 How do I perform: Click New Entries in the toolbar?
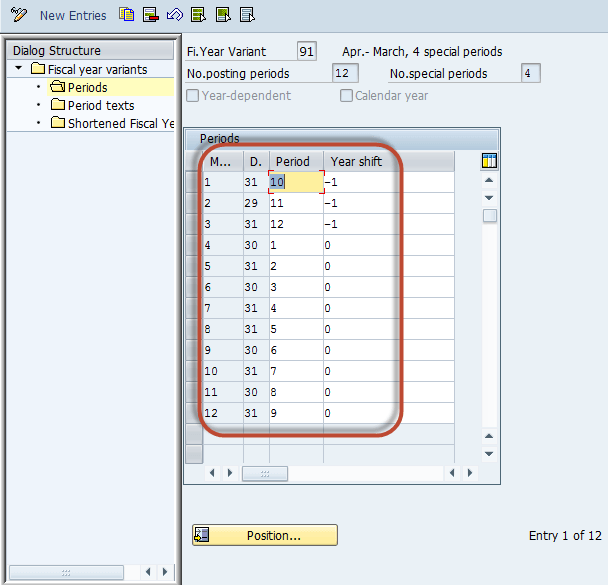click(73, 15)
